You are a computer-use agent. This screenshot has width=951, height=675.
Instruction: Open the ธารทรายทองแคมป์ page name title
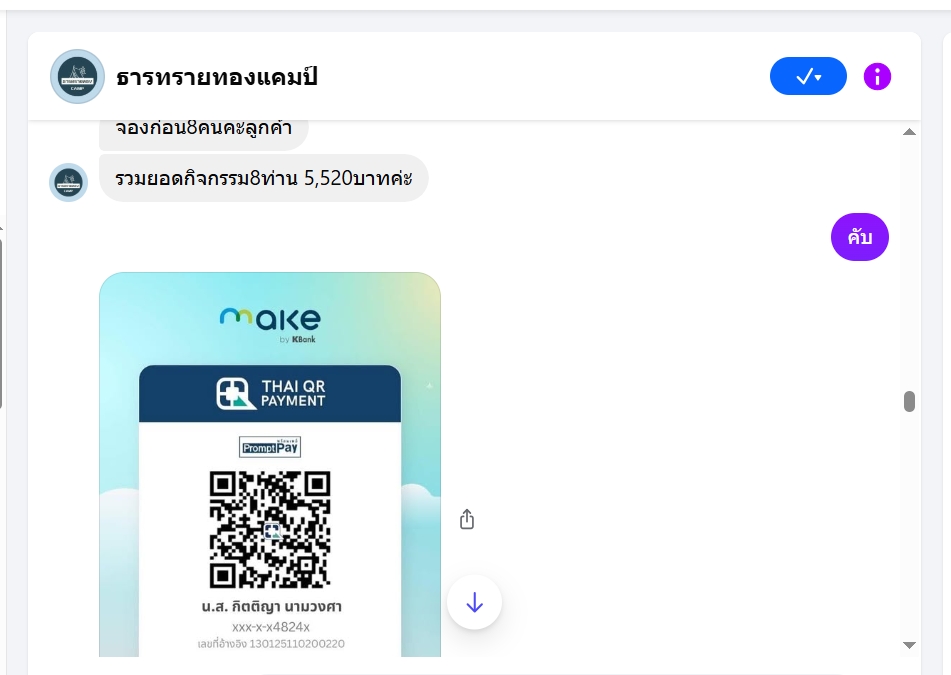pos(217,78)
